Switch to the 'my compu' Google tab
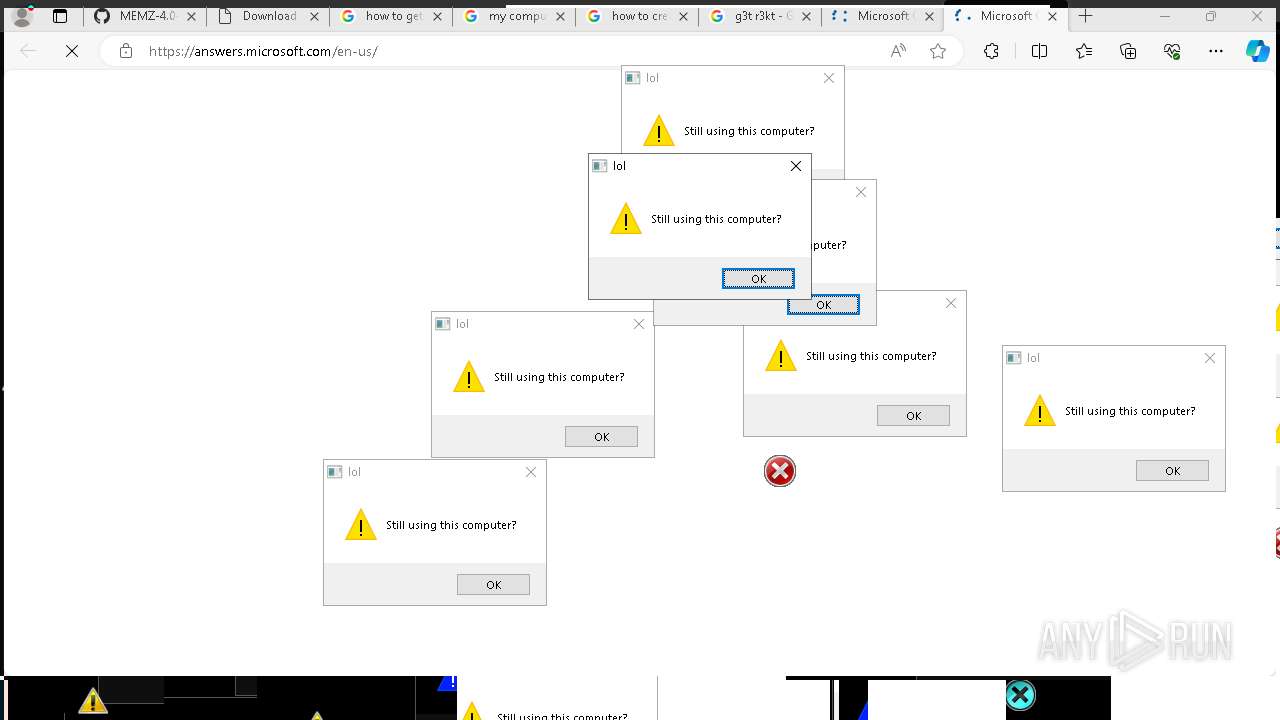This screenshot has width=1280, height=720. coord(514,16)
